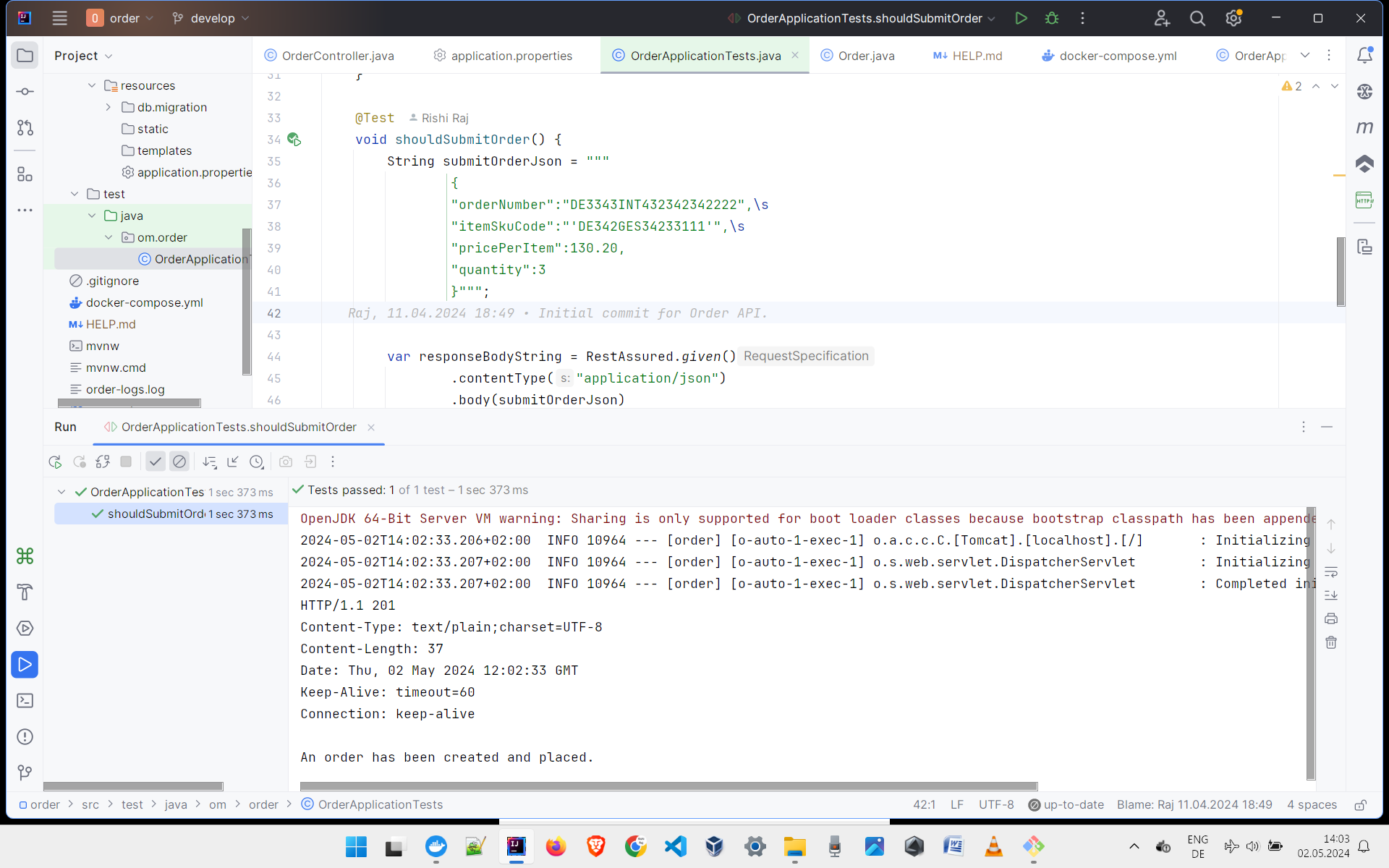Image resolution: width=1389 pixels, height=868 pixels.
Task: Click the Toggle test filter icon
Action: (155, 462)
